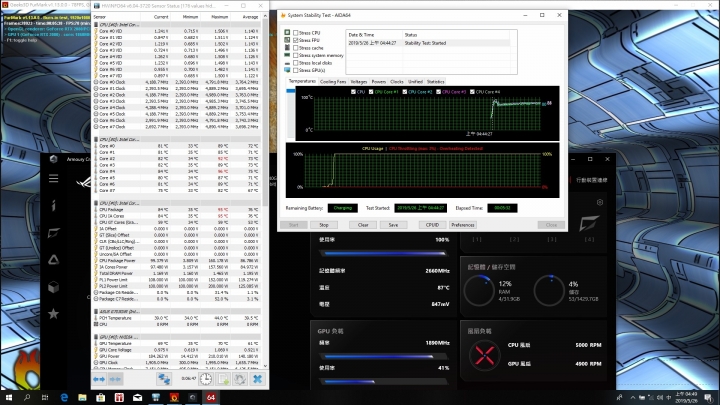
Task: Toggle CPU graph line checkbox
Action: pyautogui.click(x=353, y=92)
